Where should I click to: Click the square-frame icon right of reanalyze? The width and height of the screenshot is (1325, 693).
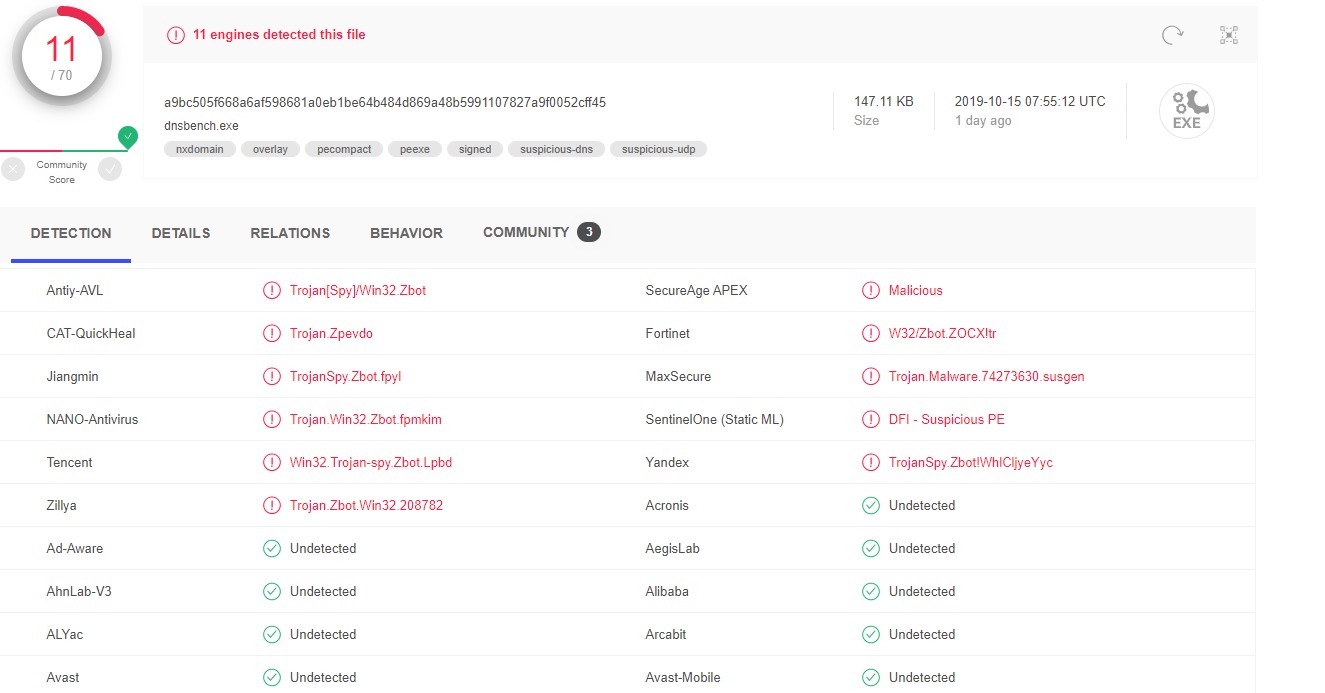[1229, 35]
